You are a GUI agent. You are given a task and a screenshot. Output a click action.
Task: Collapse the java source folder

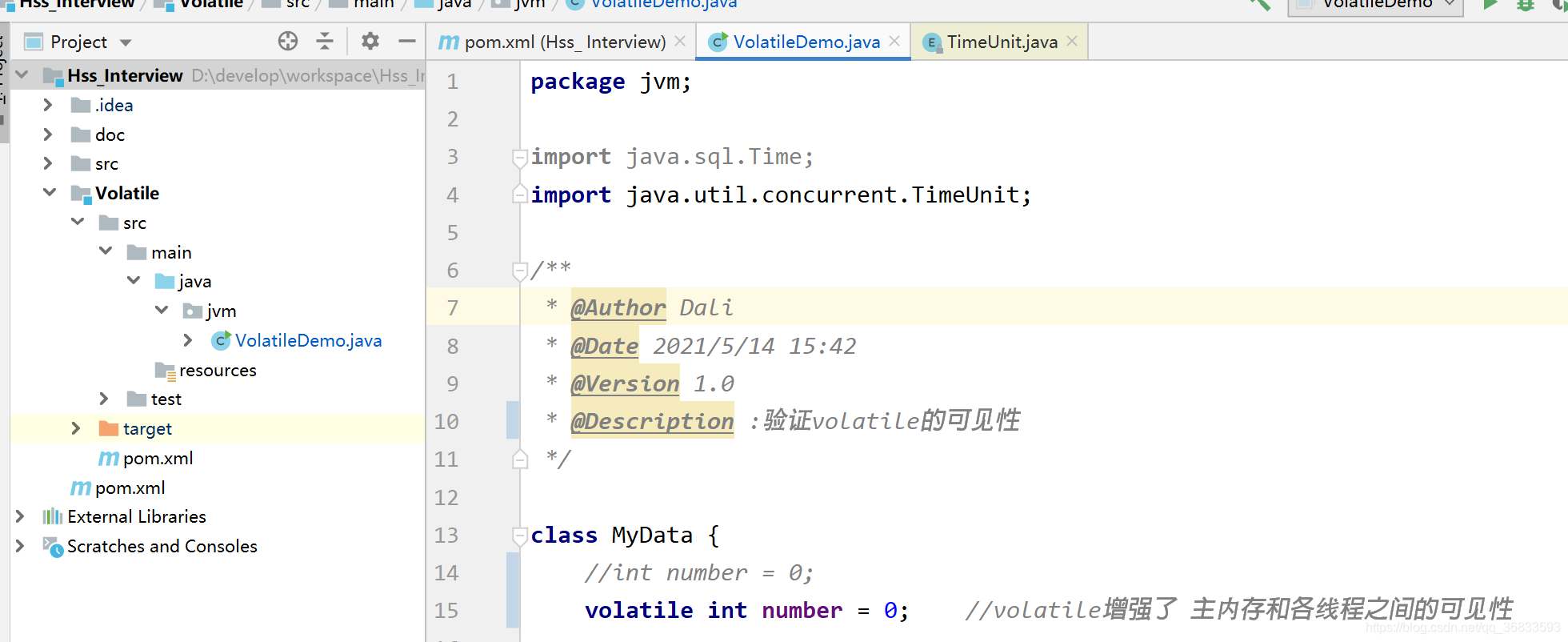click(x=134, y=281)
